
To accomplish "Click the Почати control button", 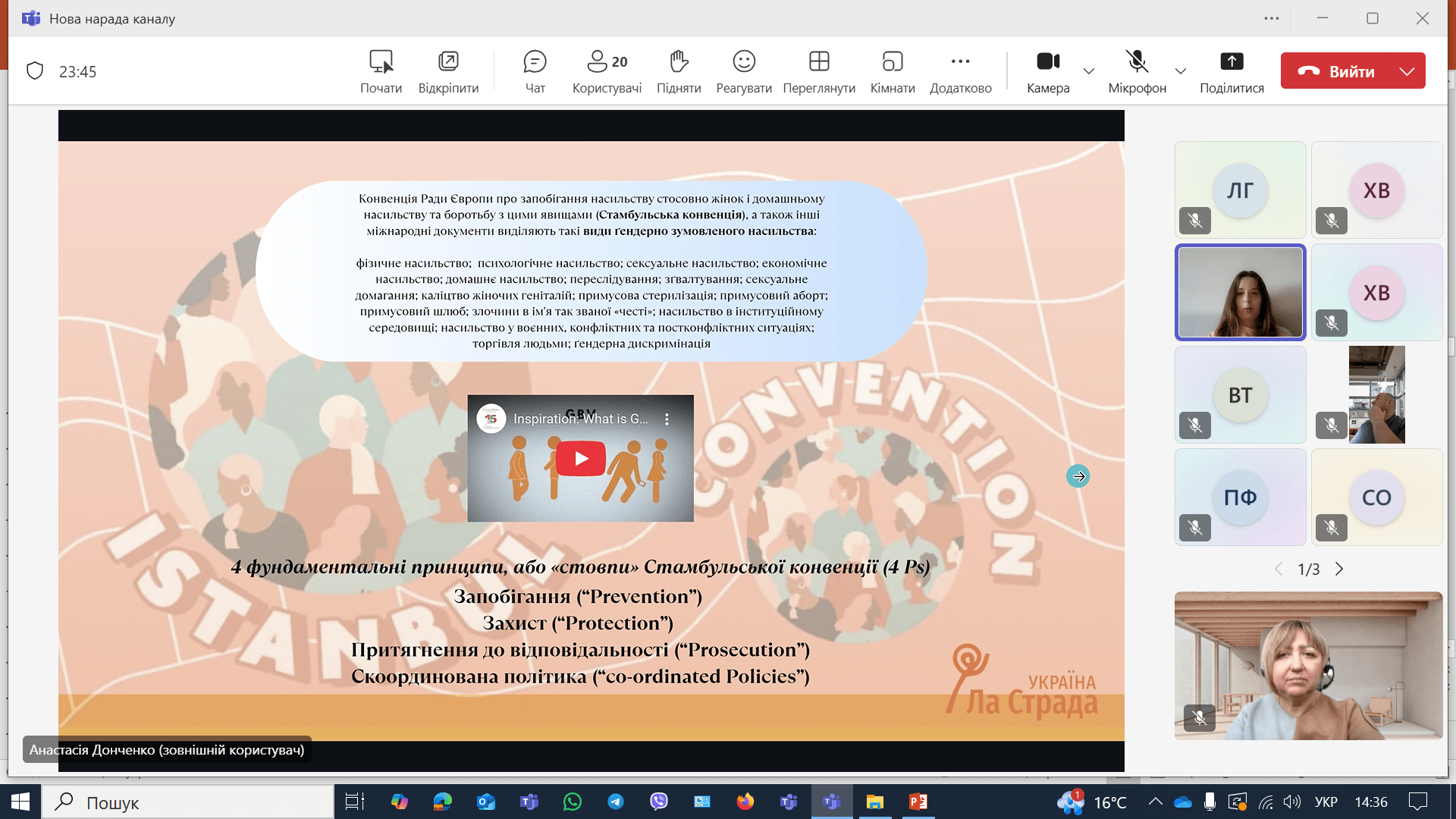I will [x=381, y=71].
